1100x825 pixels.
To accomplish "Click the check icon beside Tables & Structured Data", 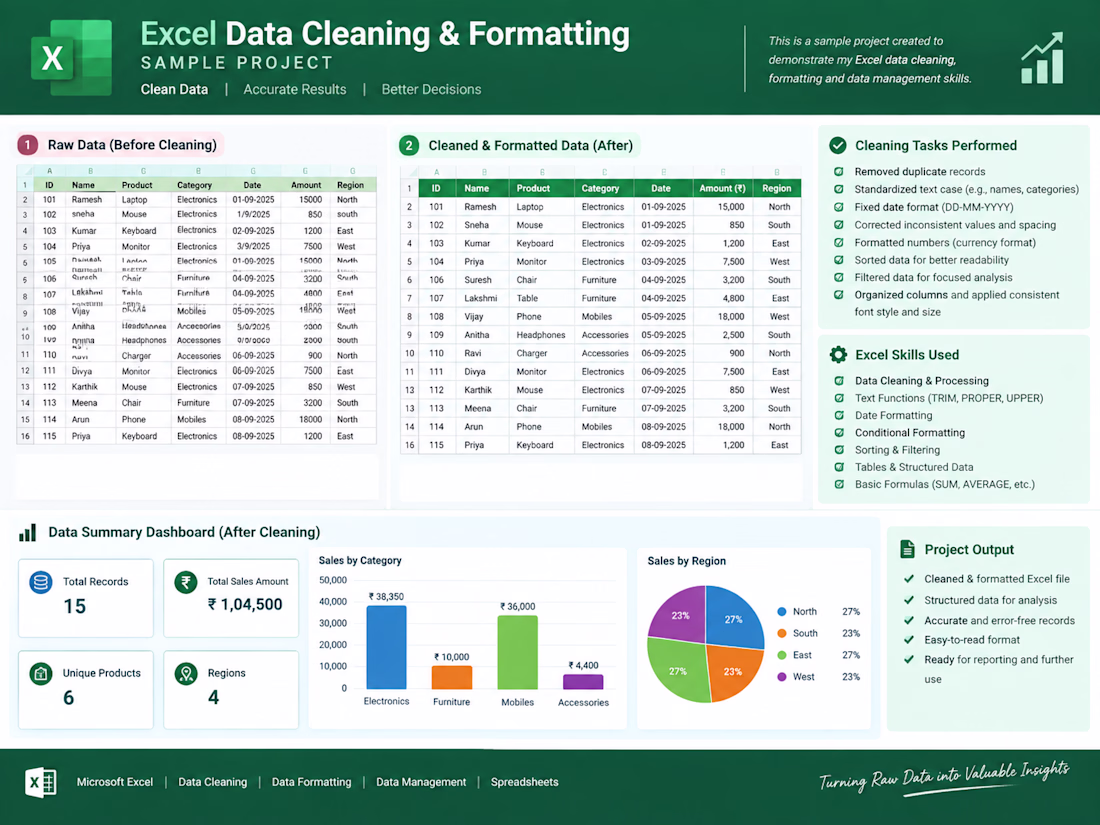I will click(x=839, y=467).
